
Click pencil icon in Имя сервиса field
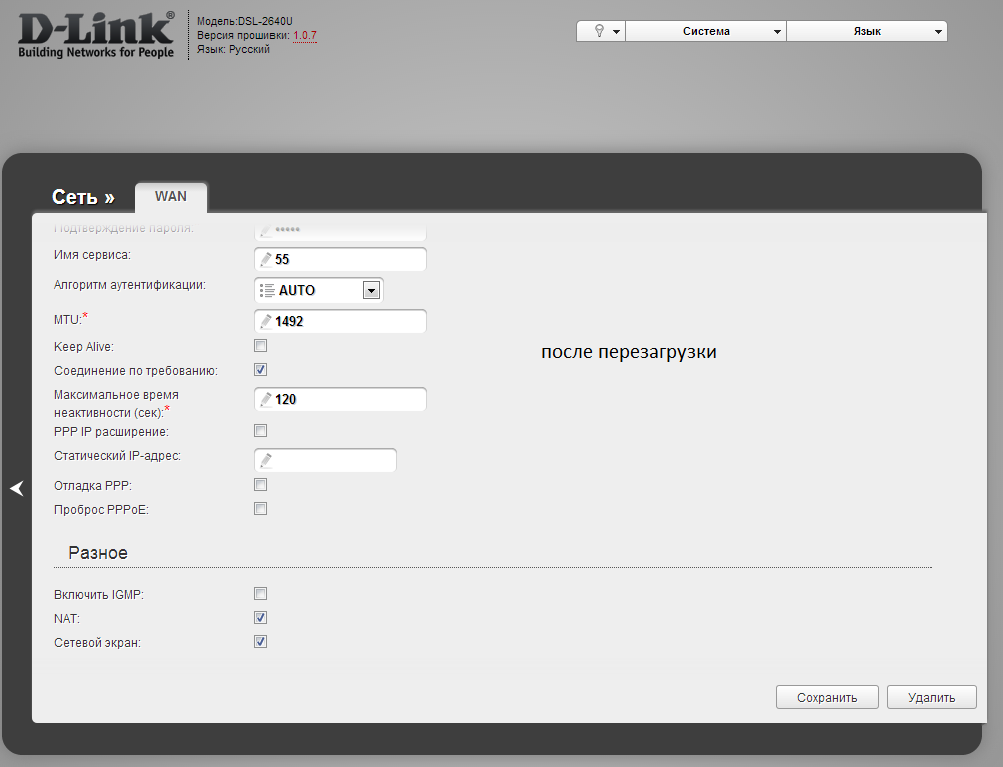tap(266, 259)
